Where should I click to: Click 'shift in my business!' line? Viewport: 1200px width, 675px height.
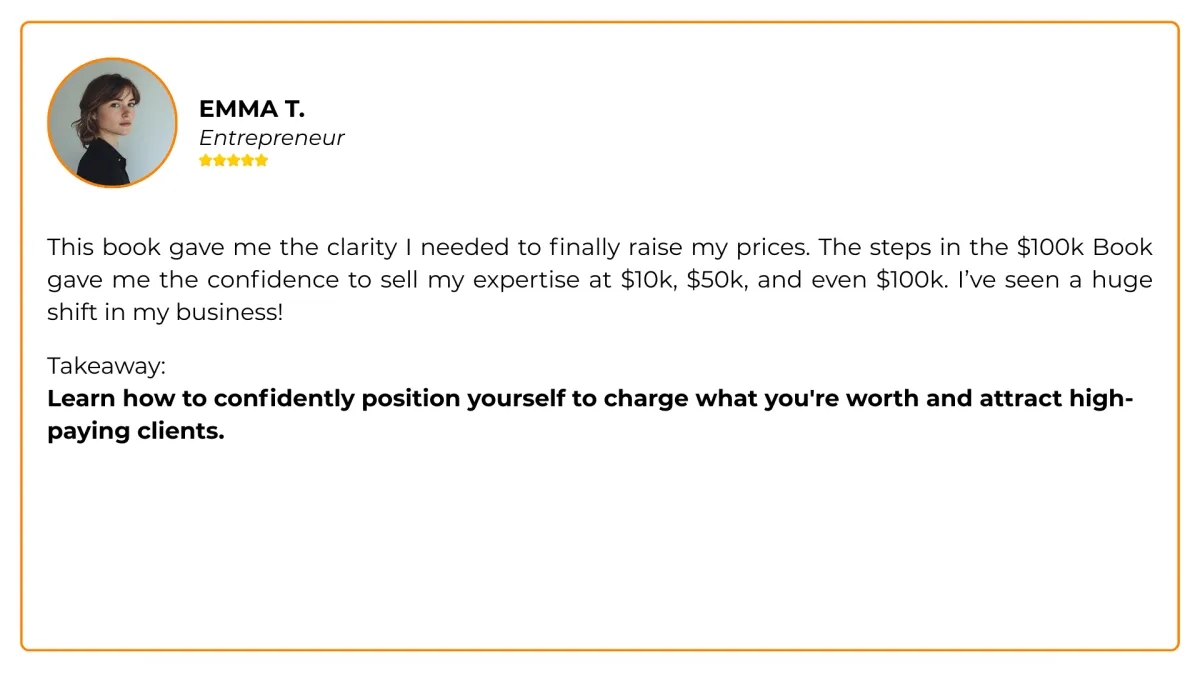point(165,312)
